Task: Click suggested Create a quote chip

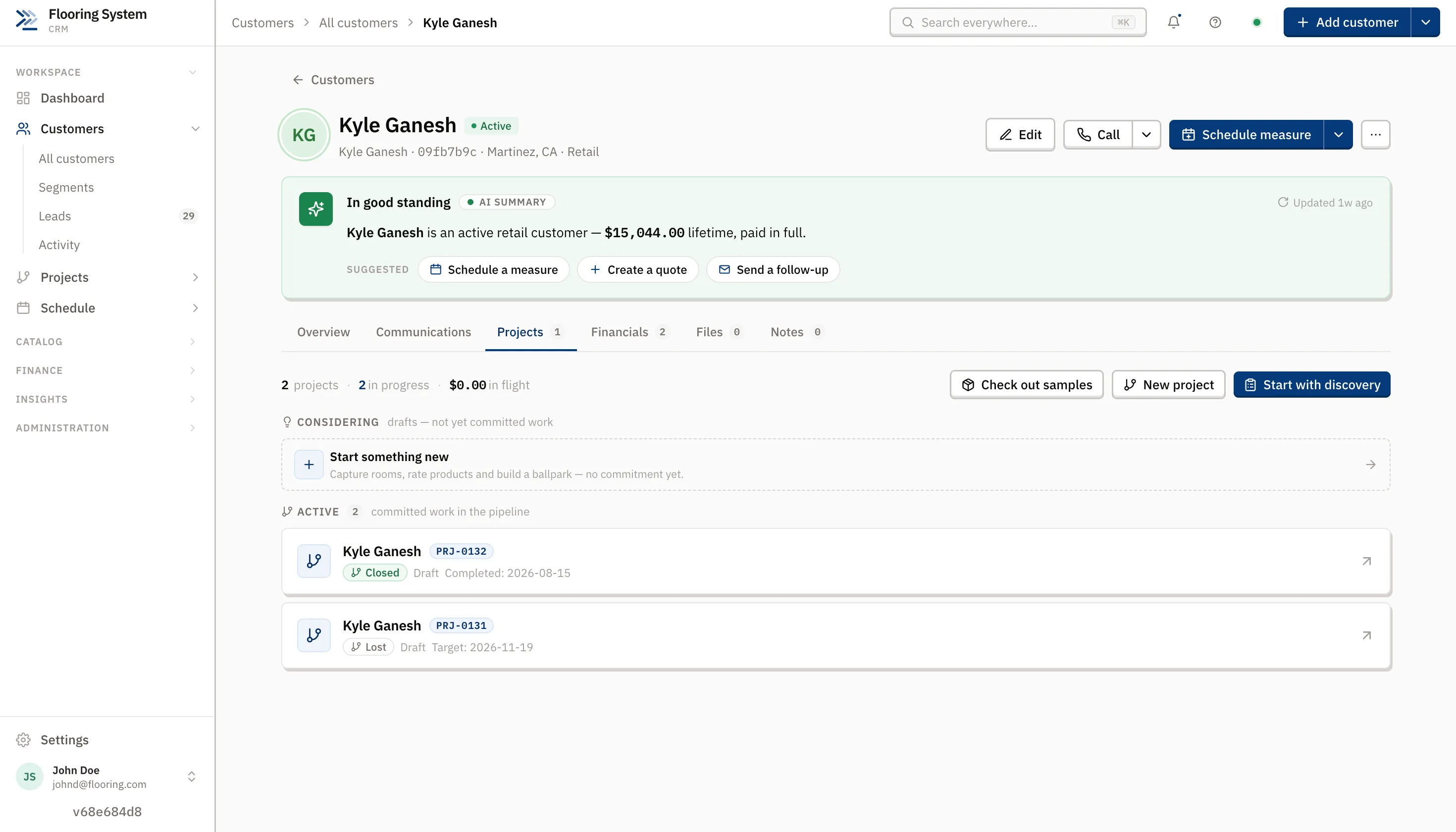Action: pyautogui.click(x=638, y=270)
